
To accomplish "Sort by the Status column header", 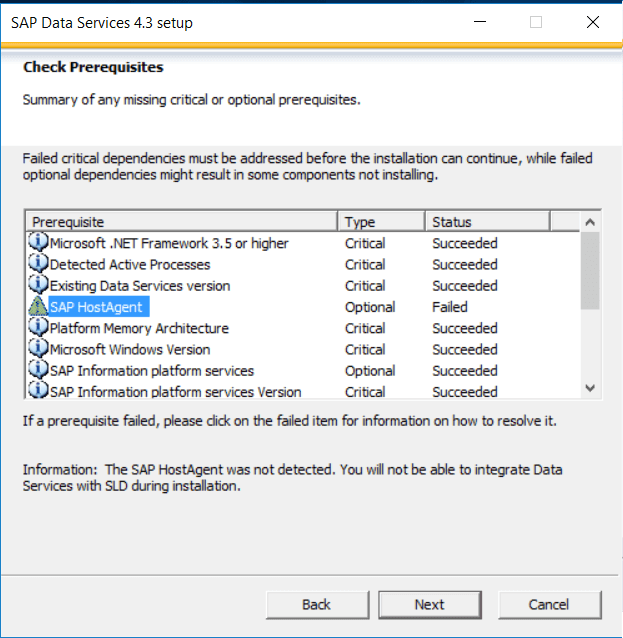I will (x=487, y=222).
